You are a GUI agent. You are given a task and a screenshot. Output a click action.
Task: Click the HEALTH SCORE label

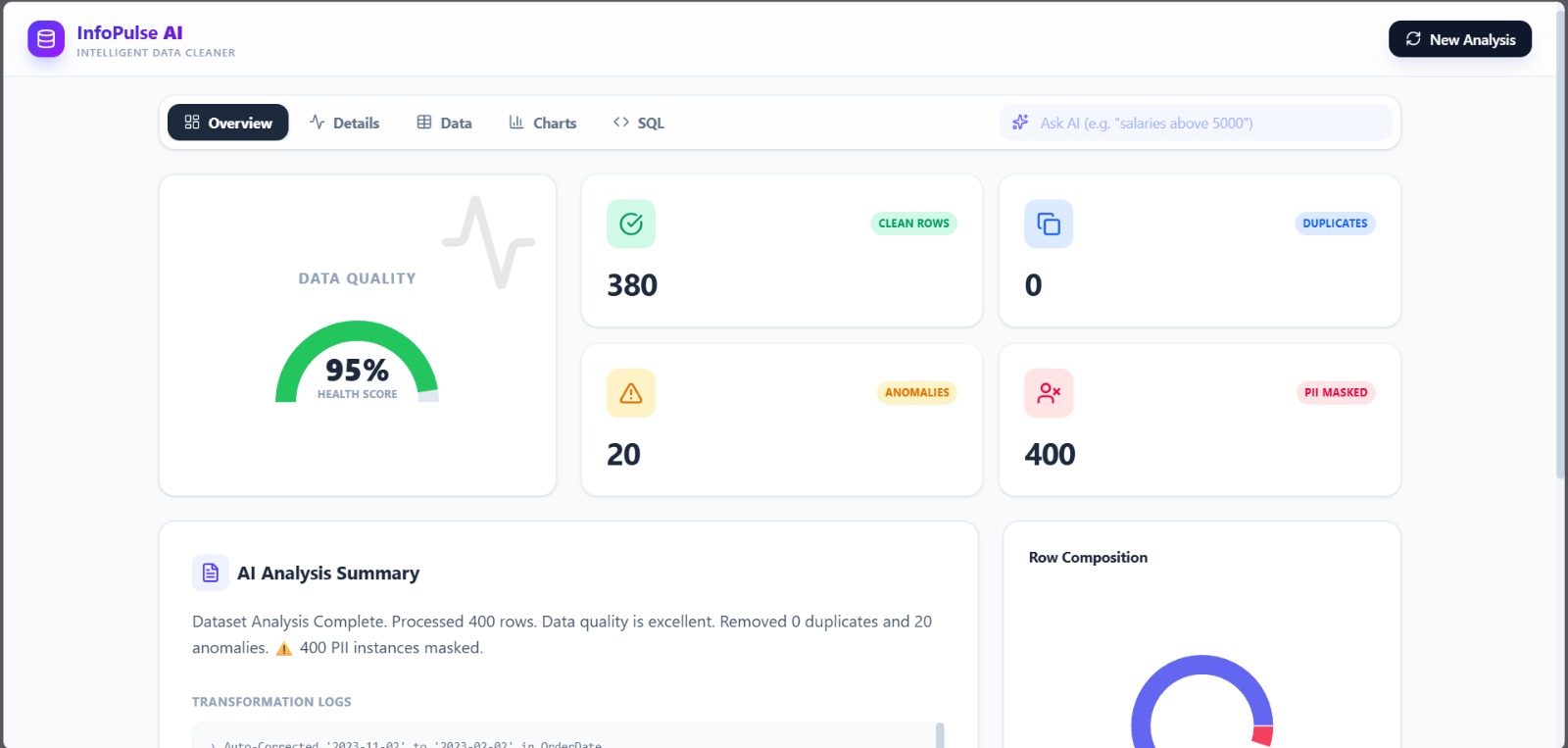pyautogui.click(x=357, y=394)
